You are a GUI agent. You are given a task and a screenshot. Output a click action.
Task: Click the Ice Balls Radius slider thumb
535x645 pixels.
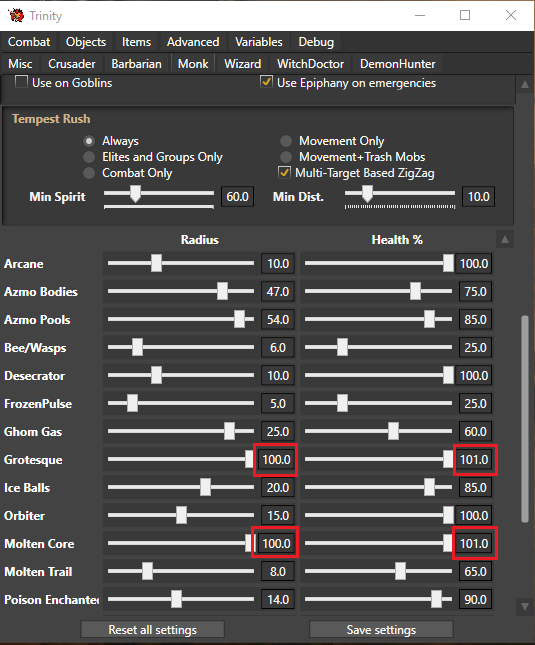tap(205, 487)
